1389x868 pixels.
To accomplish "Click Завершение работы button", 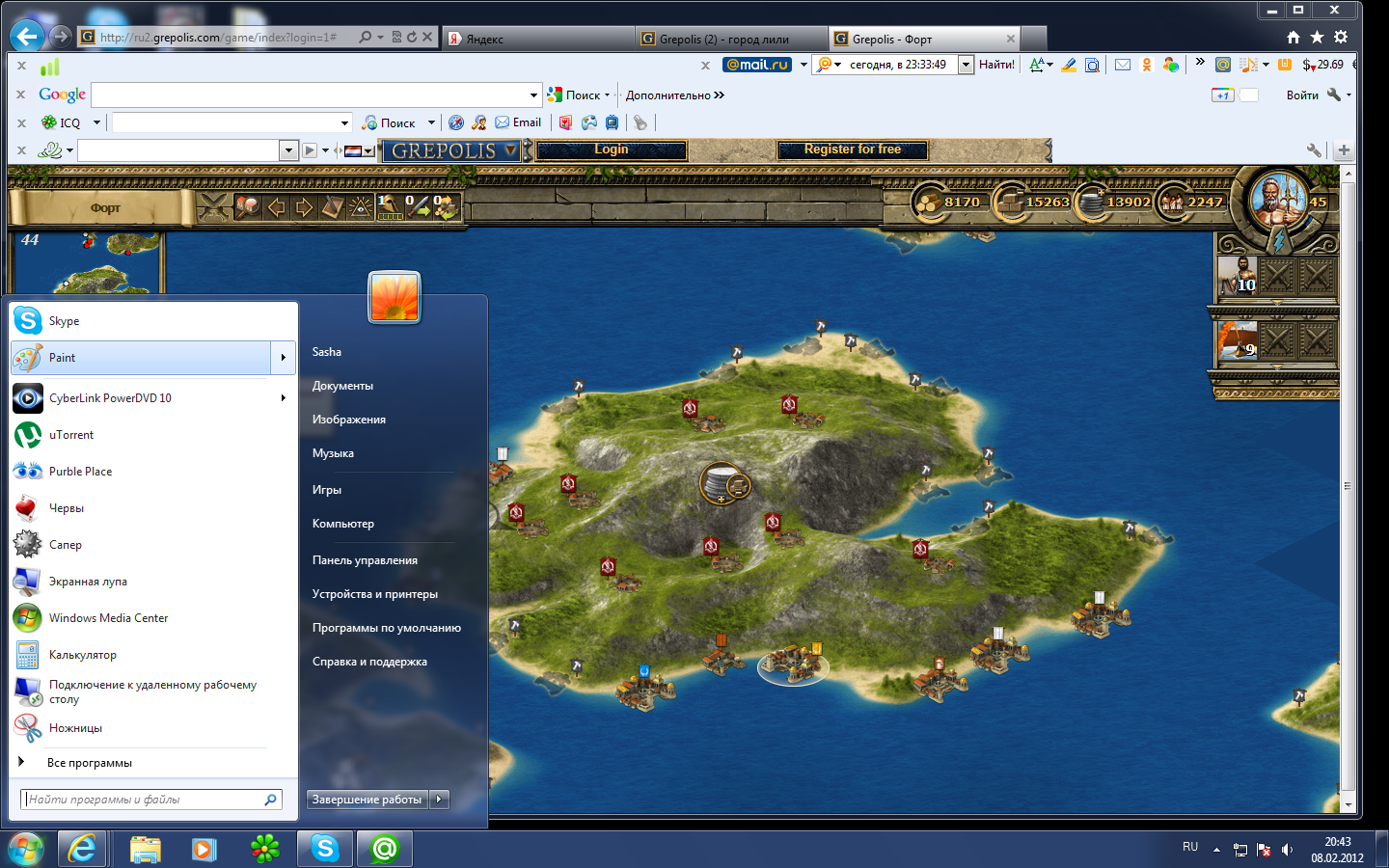I will point(368,800).
